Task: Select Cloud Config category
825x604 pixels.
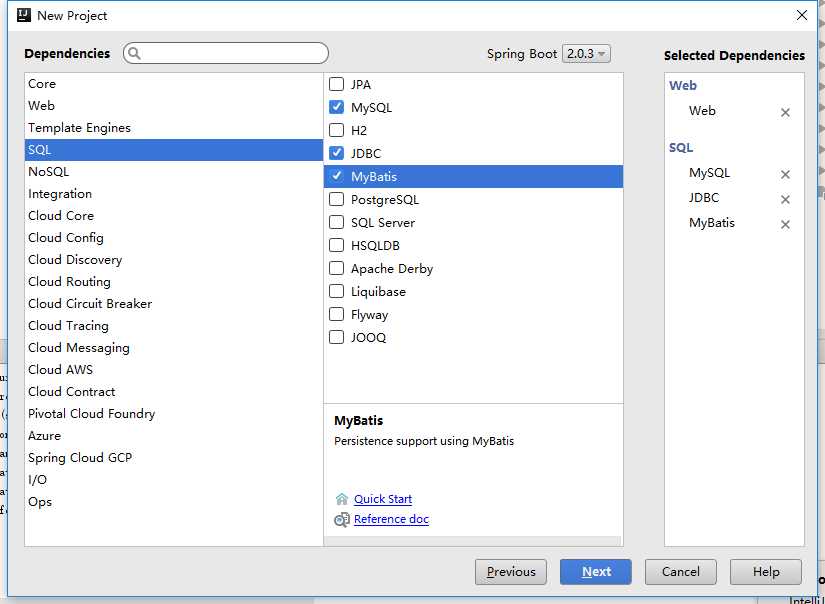Action: 174,238
